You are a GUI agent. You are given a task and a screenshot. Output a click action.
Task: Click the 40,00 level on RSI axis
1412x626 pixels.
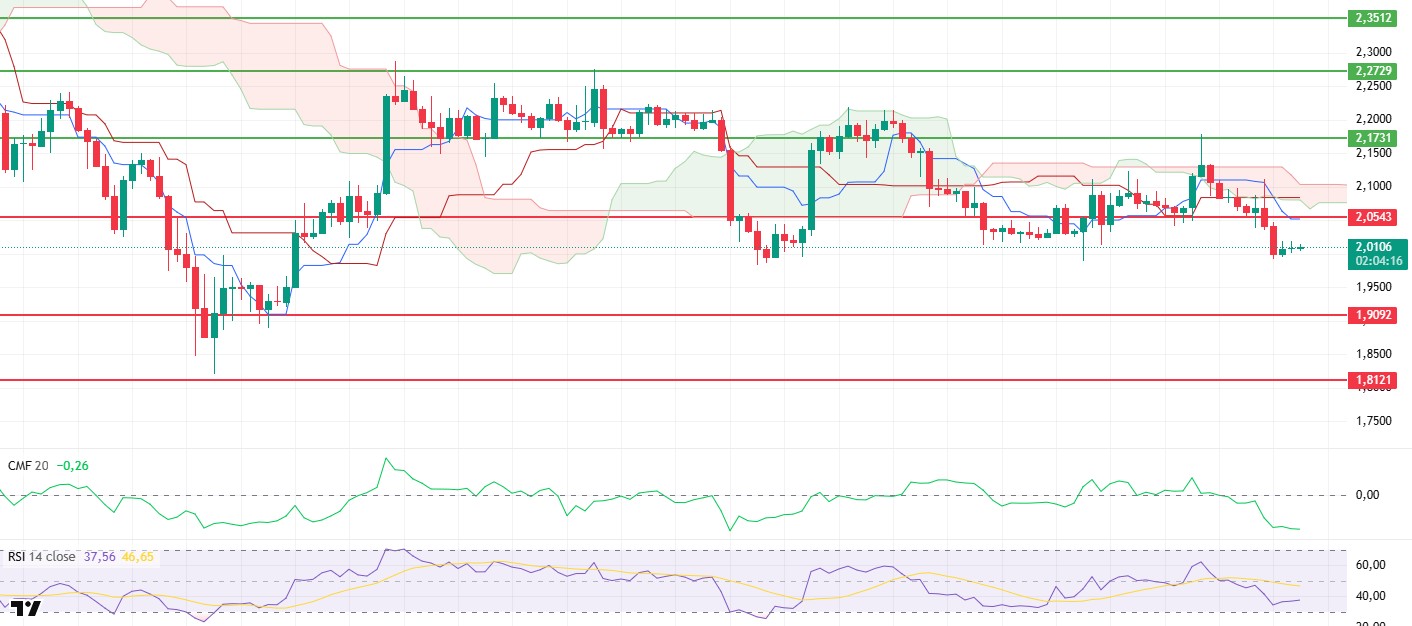tap(1369, 596)
